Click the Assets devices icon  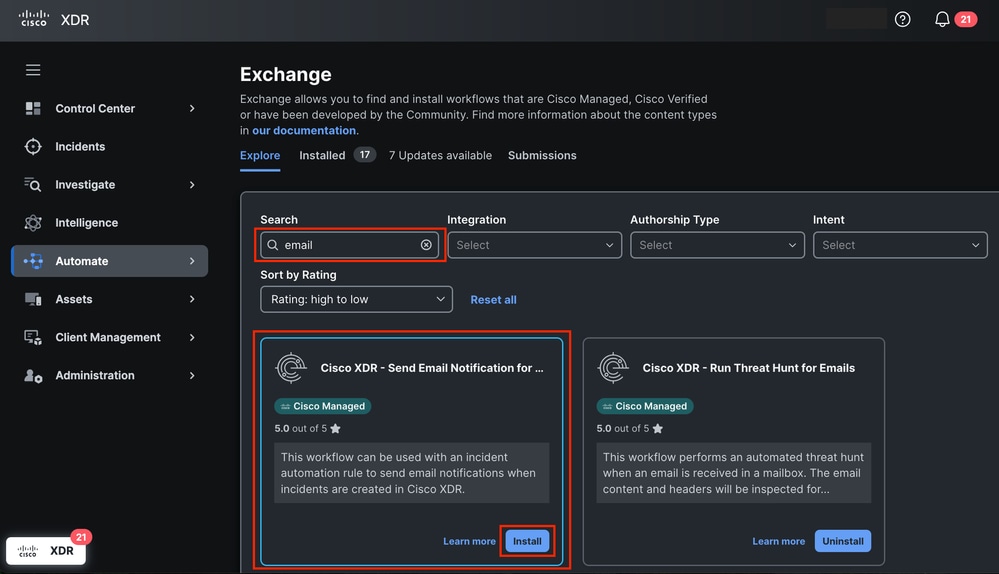32,299
